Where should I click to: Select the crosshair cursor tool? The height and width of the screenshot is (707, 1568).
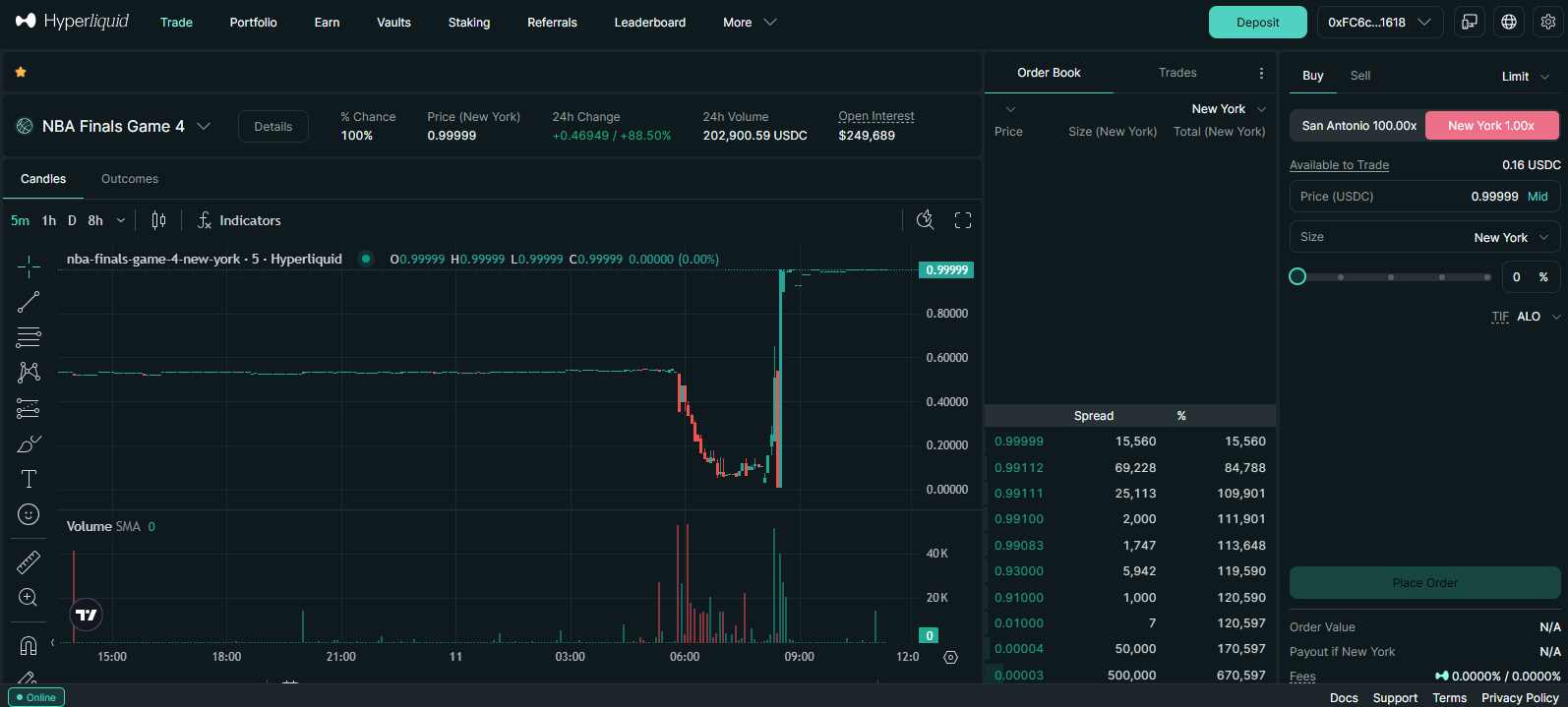tap(29, 266)
